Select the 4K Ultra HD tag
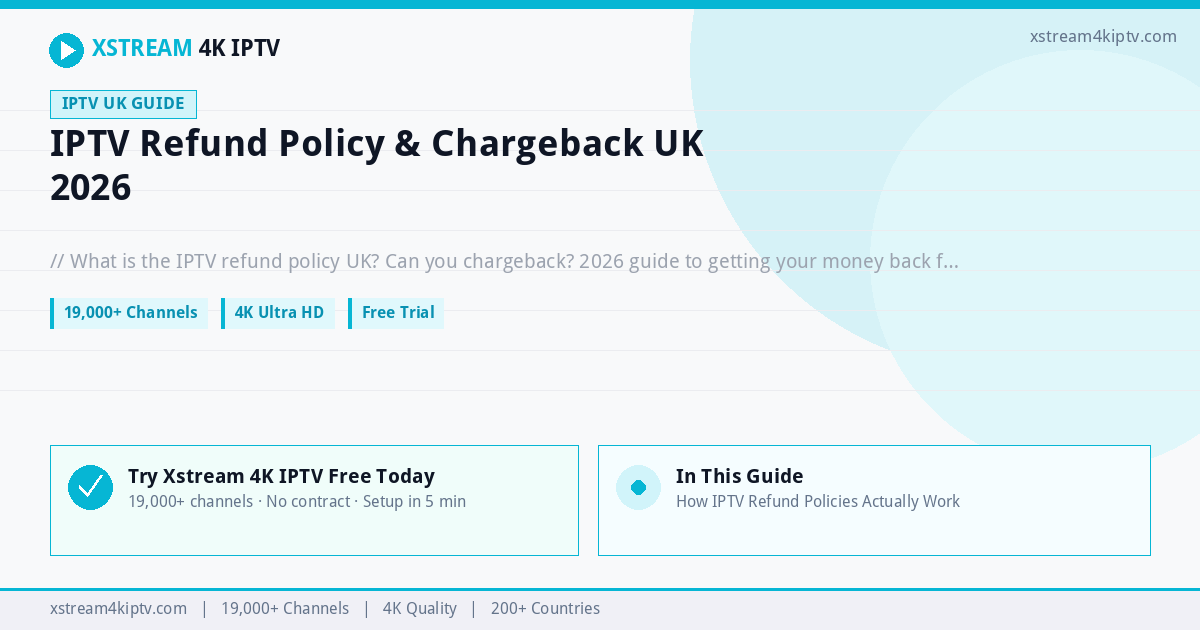This screenshot has width=1200, height=630. [278, 313]
